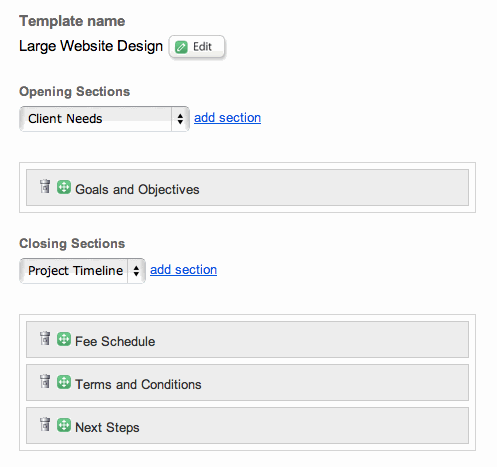Screen dimensions: 497x467
Task: Add section under Opening Sections
Action: pos(227,118)
